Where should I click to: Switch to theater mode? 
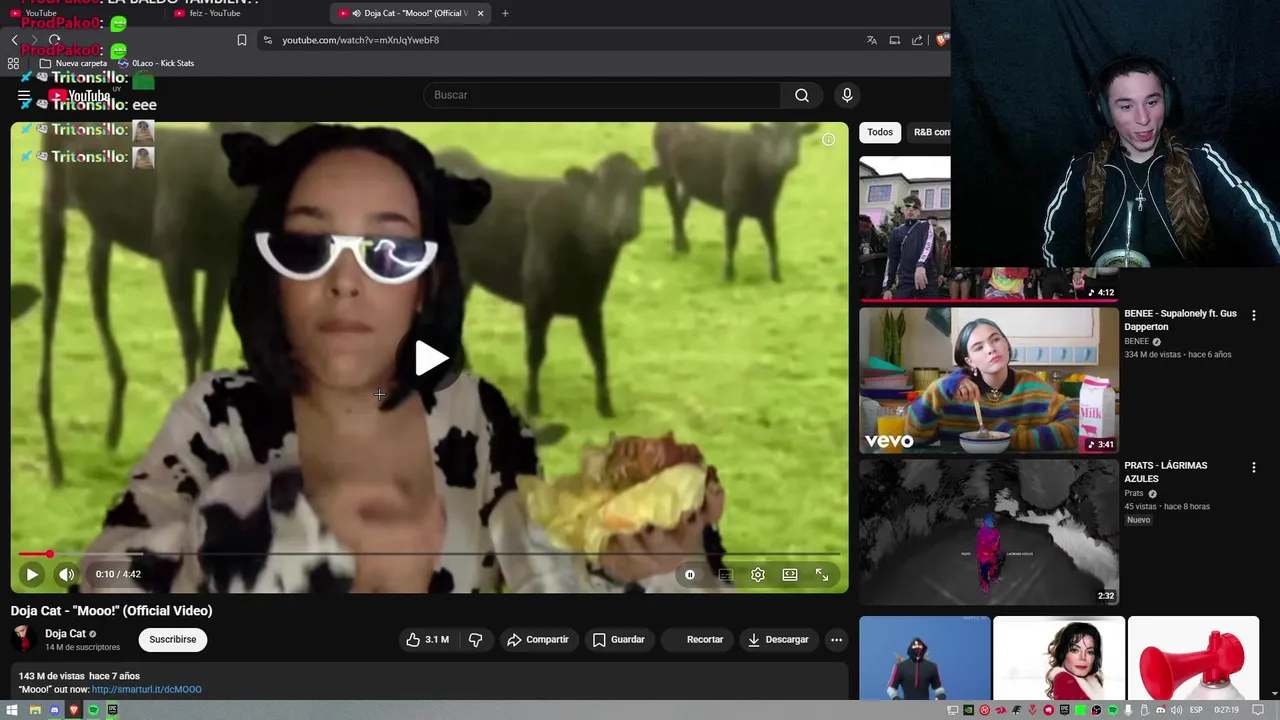[790, 575]
